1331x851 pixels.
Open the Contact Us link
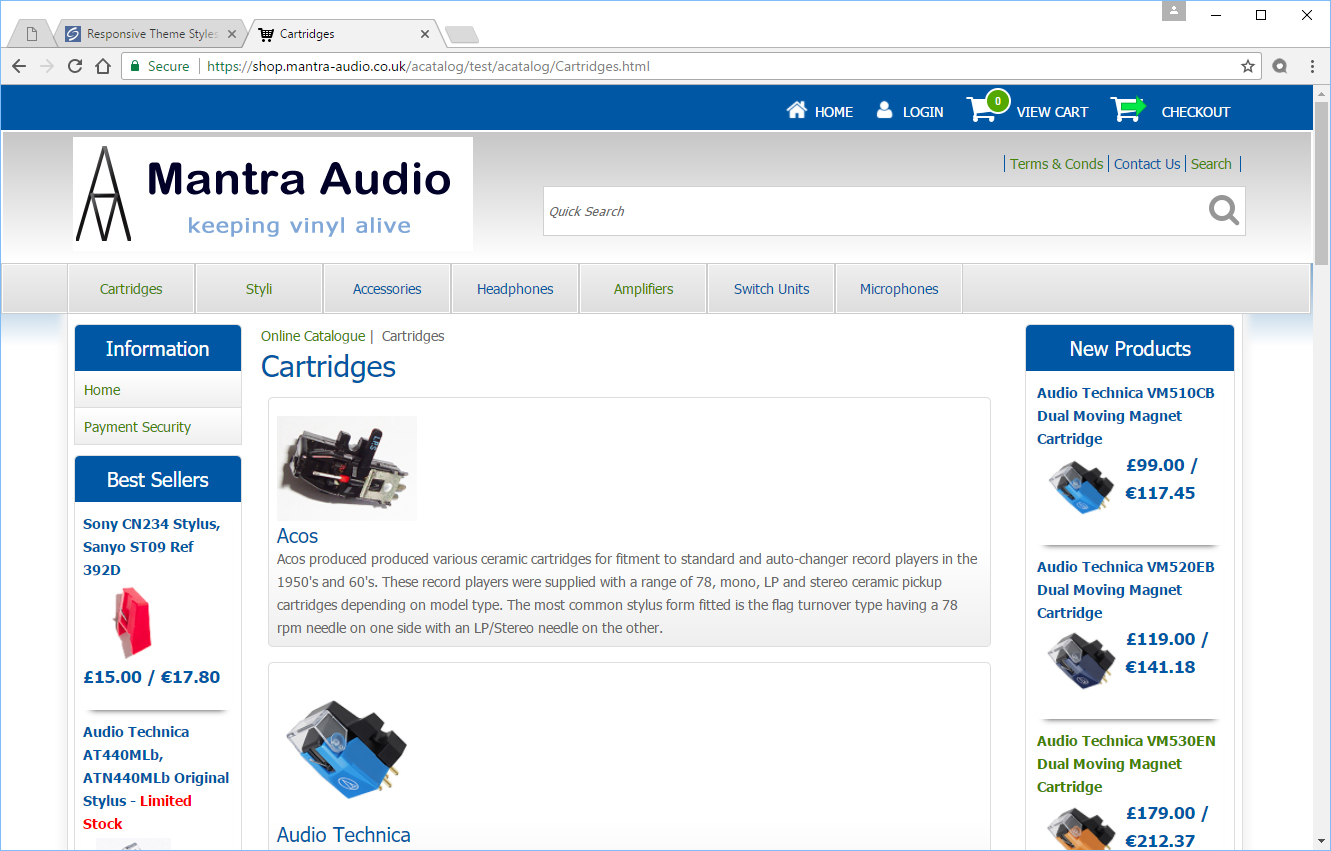(x=1147, y=164)
